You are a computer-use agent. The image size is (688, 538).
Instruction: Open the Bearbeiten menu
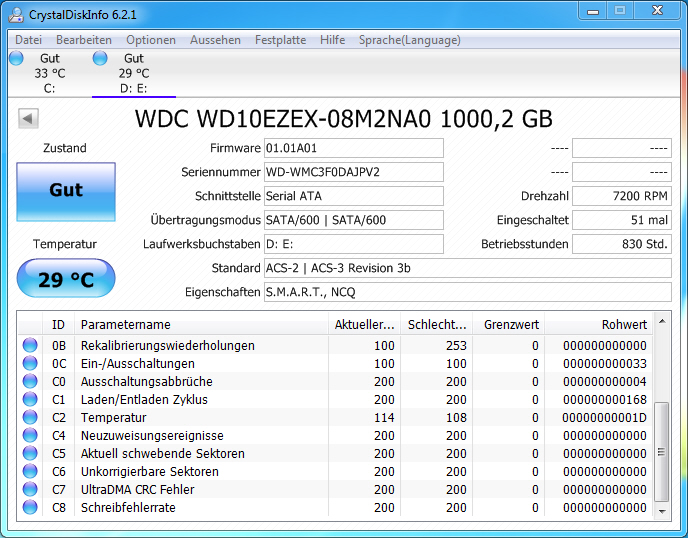coord(84,40)
